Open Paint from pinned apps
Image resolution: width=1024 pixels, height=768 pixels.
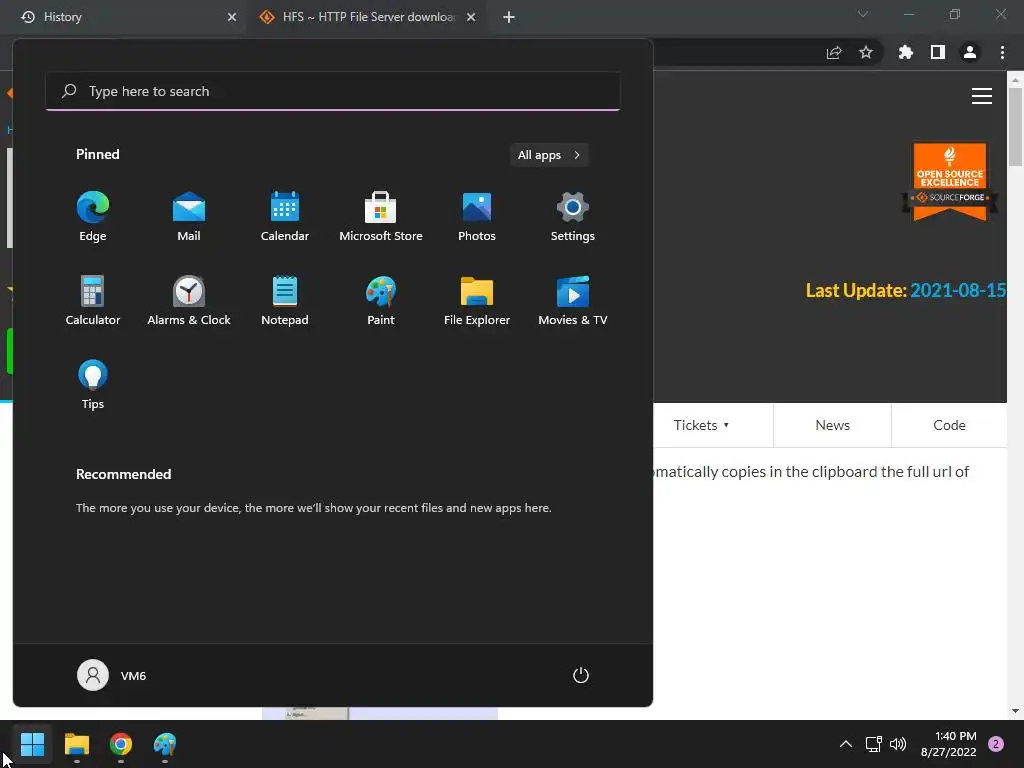(381, 301)
